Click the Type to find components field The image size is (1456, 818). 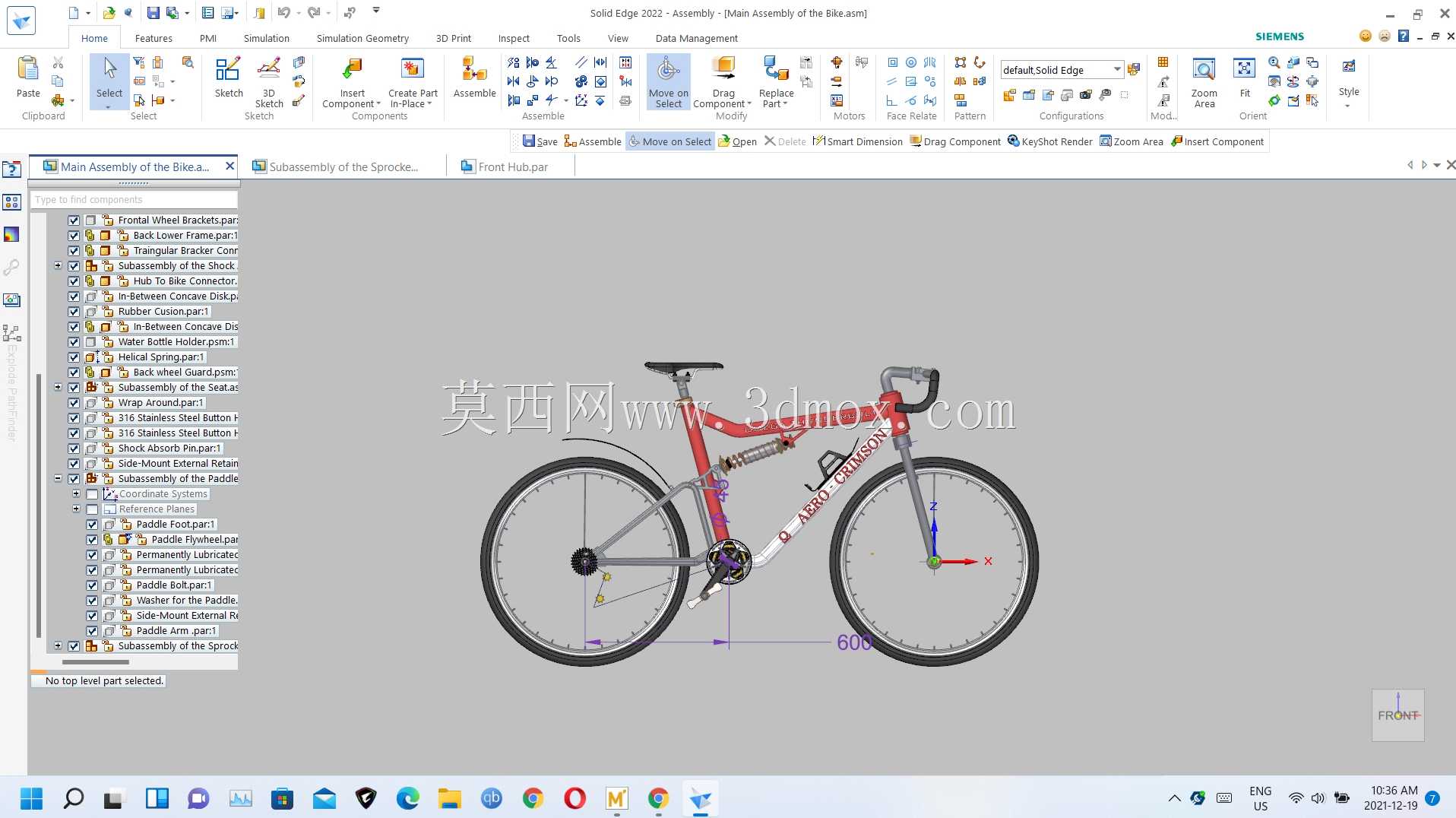click(x=134, y=199)
